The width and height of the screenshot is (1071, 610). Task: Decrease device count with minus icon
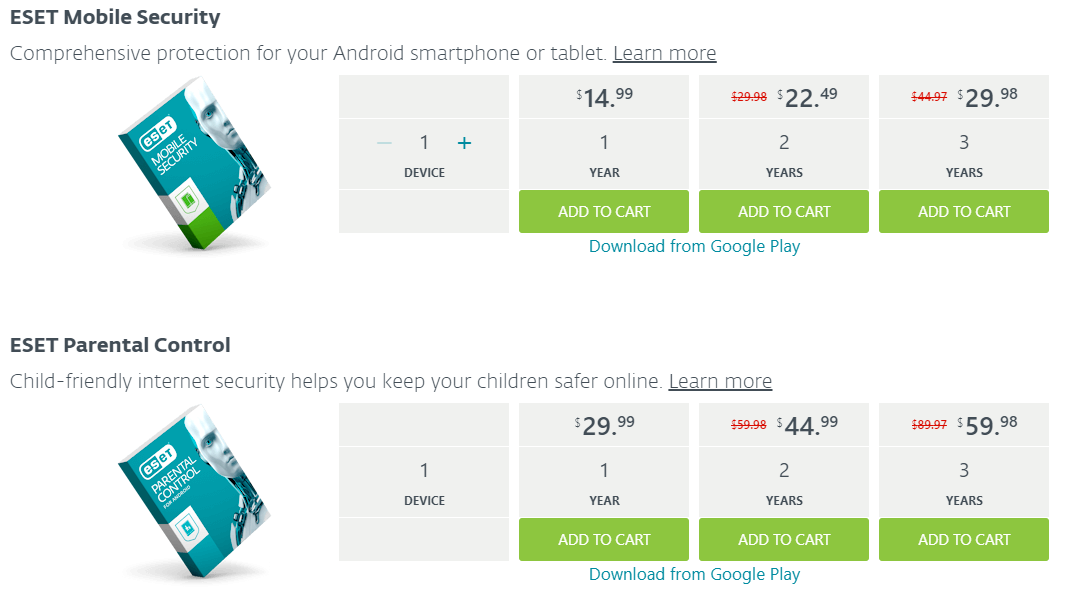click(x=385, y=143)
